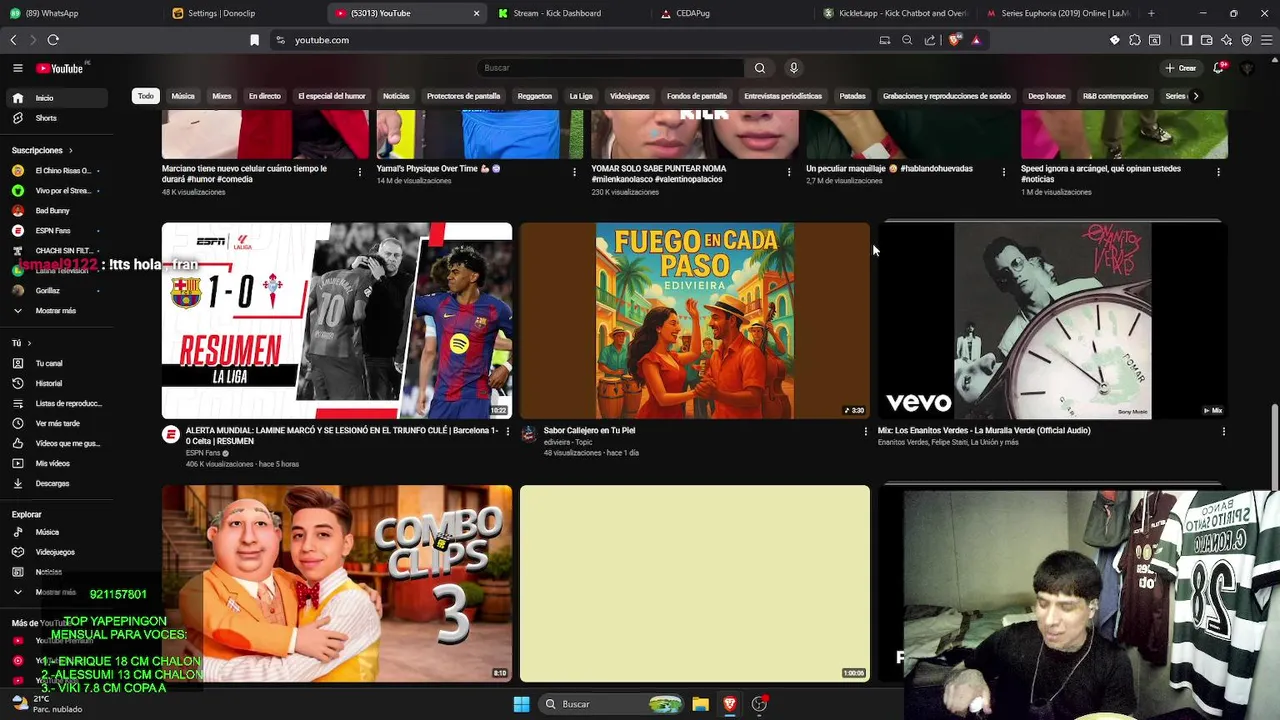This screenshot has width=1280, height=720.
Task: Open YouTube notifications bell
Action: click(x=1218, y=68)
